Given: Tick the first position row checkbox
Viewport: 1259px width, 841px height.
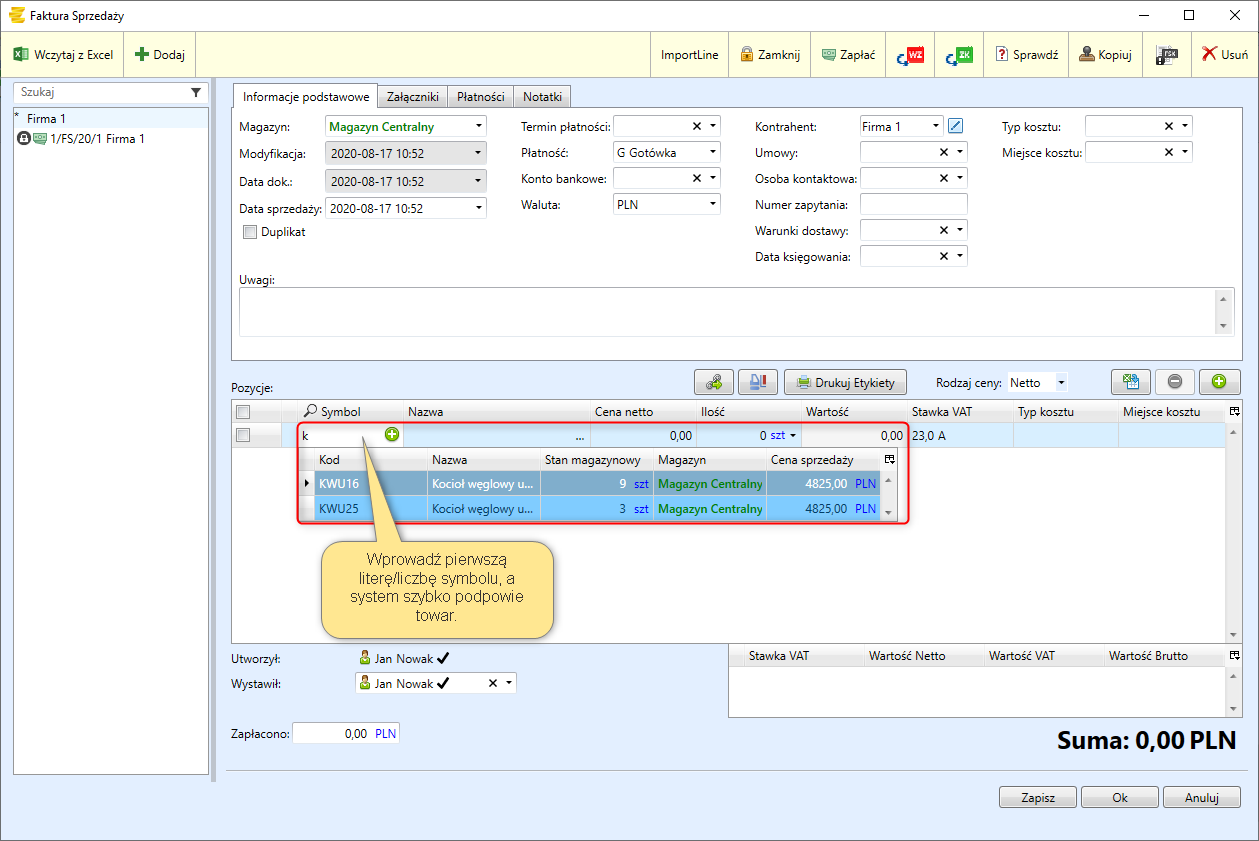Looking at the screenshot, I should point(242,435).
